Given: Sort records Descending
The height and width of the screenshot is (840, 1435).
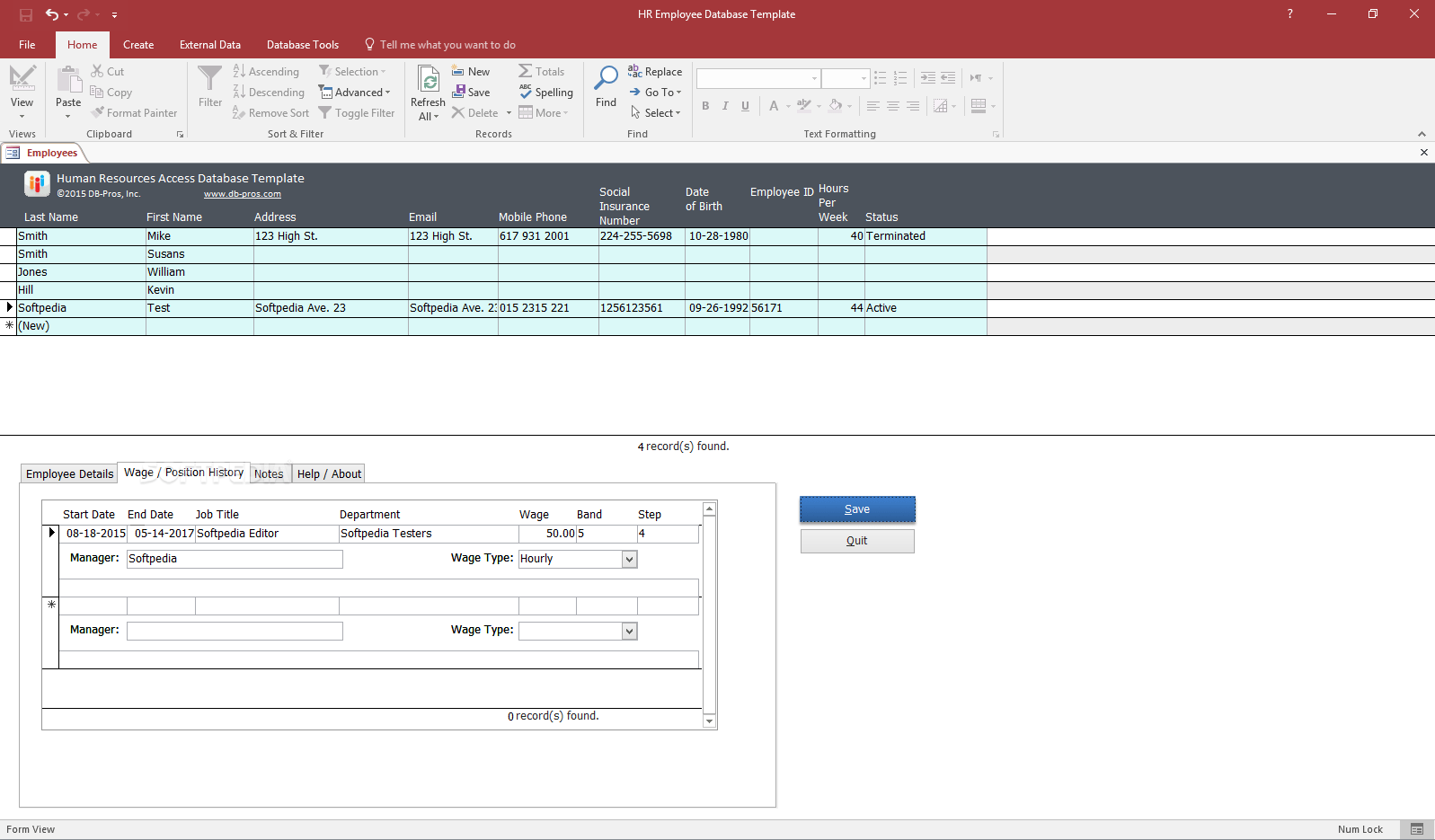Looking at the screenshot, I should coord(269,92).
